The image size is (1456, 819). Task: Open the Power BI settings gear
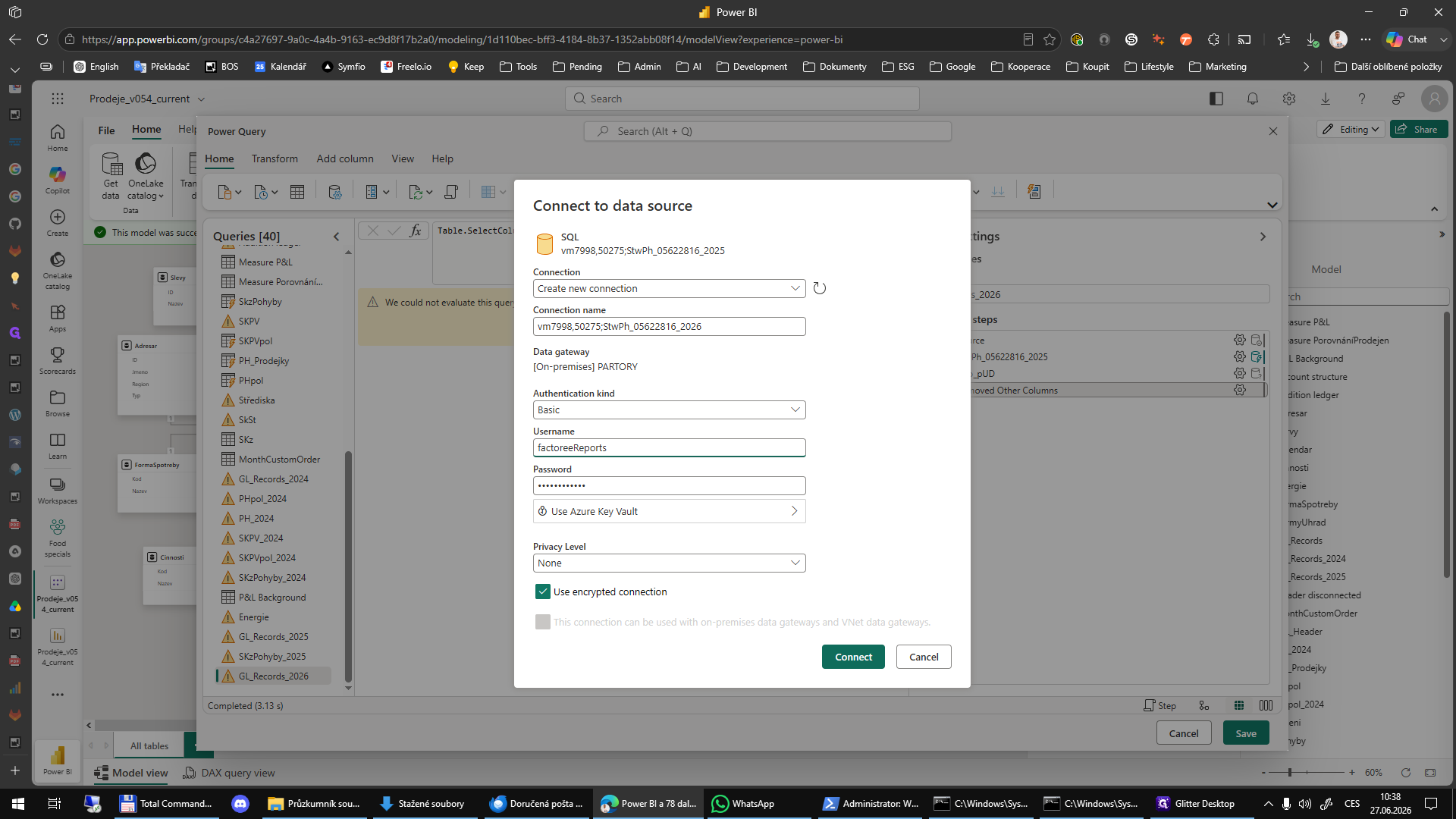click(x=1289, y=99)
